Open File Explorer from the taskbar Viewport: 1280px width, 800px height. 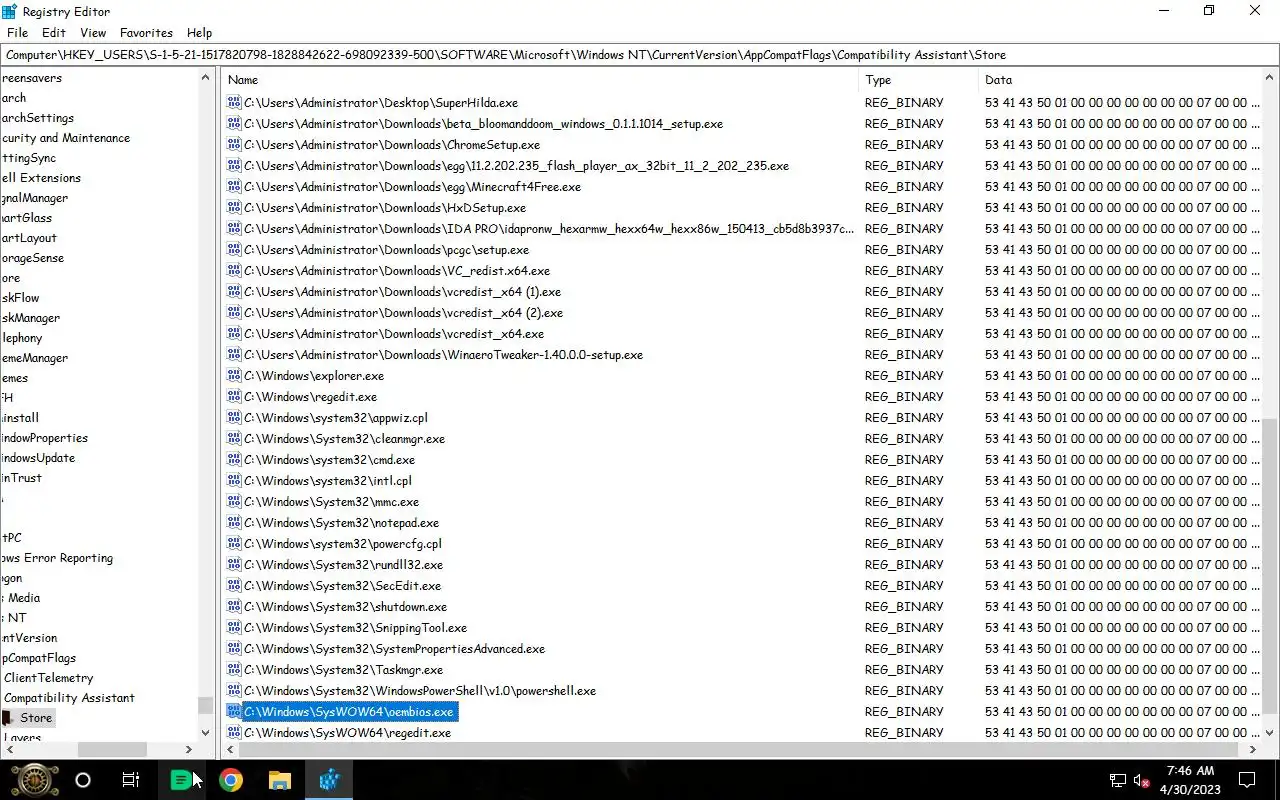[x=280, y=780]
